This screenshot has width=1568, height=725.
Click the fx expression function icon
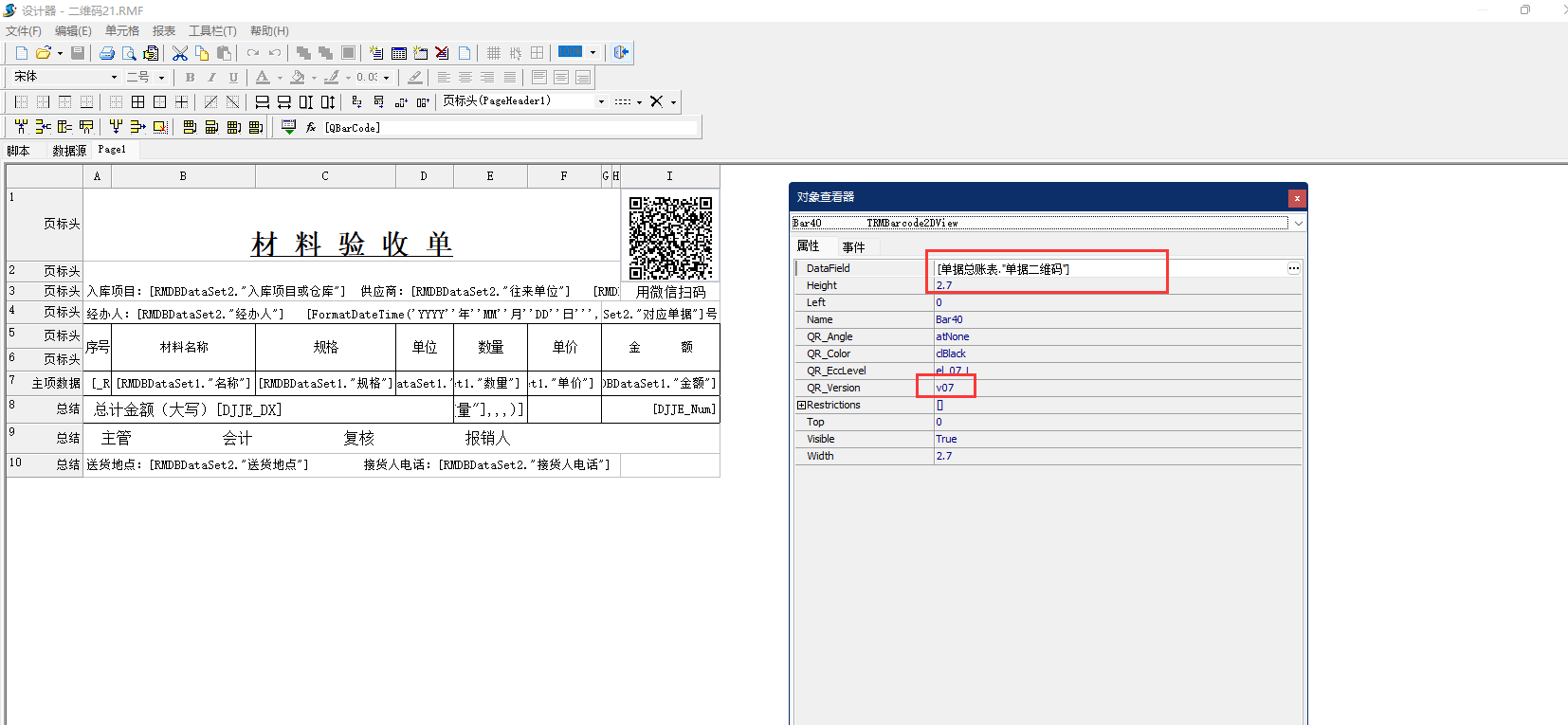[x=311, y=127]
